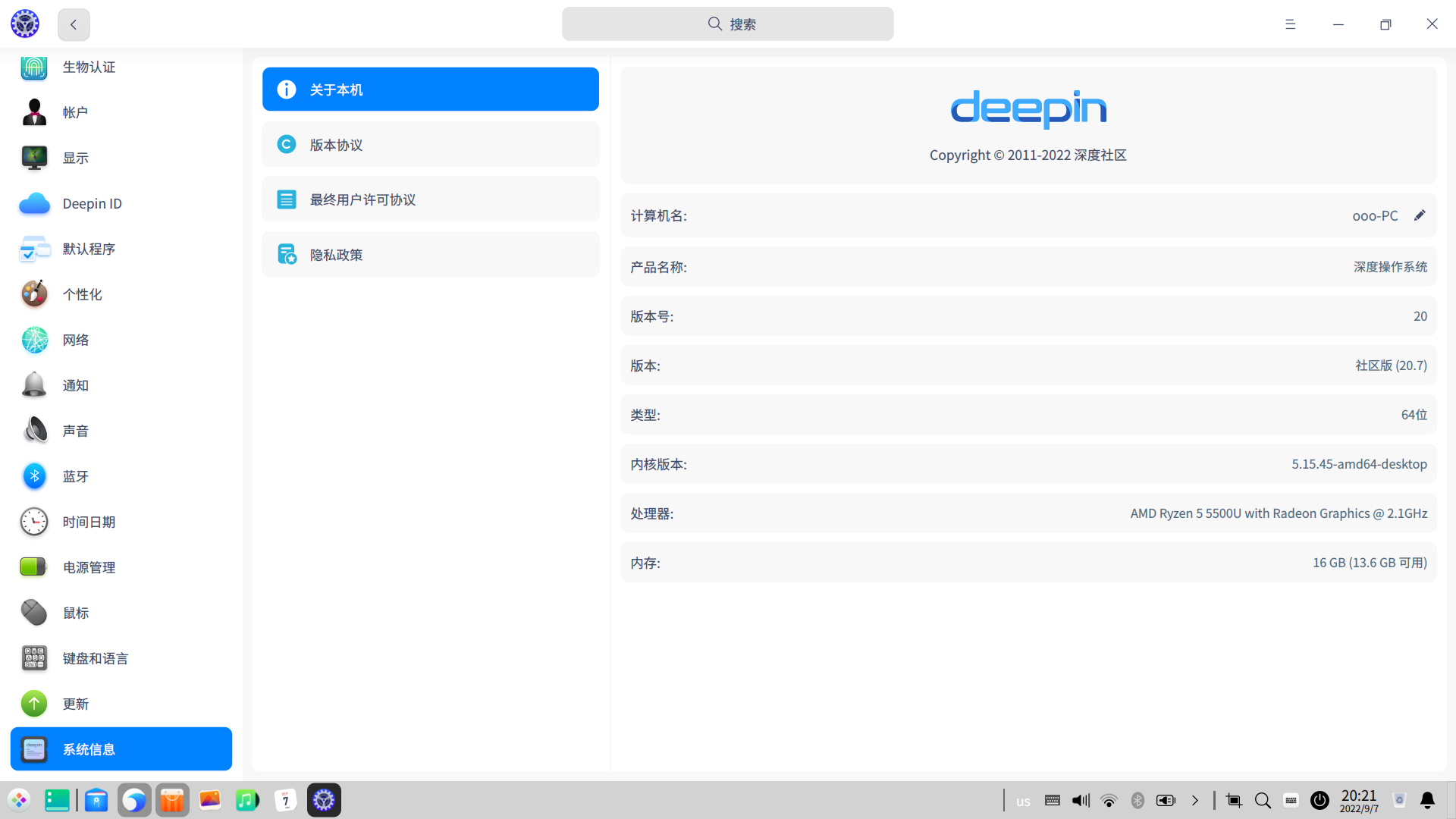Switch to the 版本协议 version agreement section
The height and width of the screenshot is (819, 1456).
pos(430,144)
